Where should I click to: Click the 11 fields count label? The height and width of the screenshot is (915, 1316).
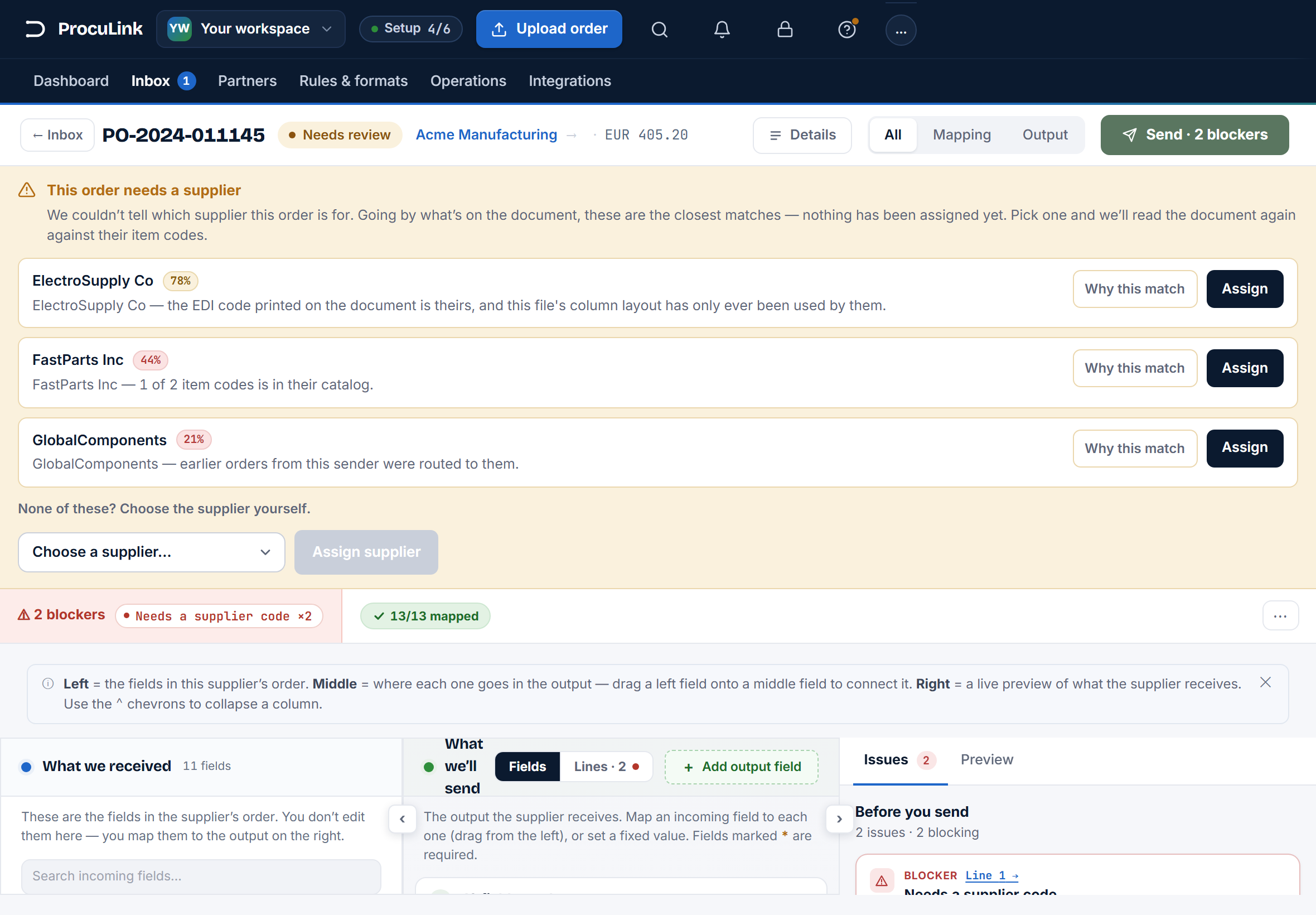pyautogui.click(x=207, y=767)
